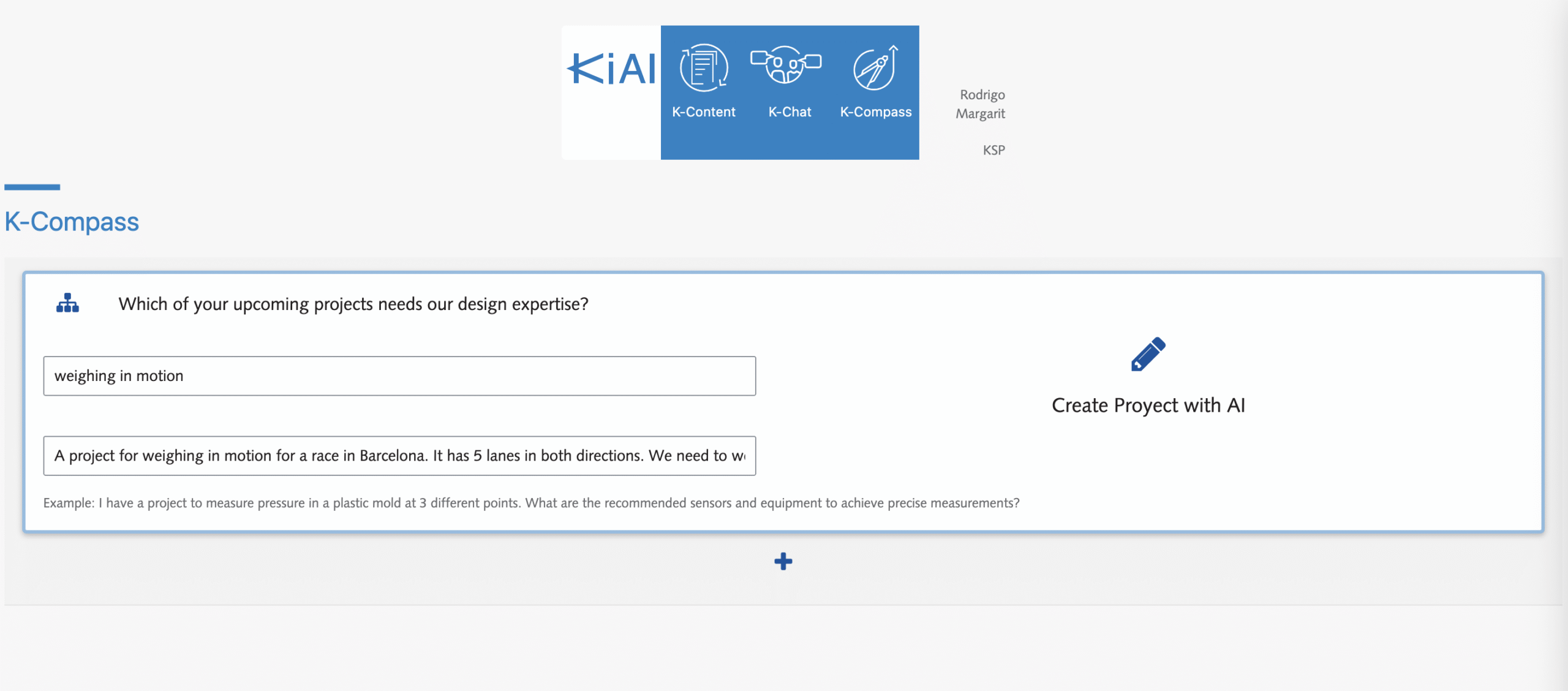Focus the project description text field
The height and width of the screenshot is (691, 1568).
(399, 455)
